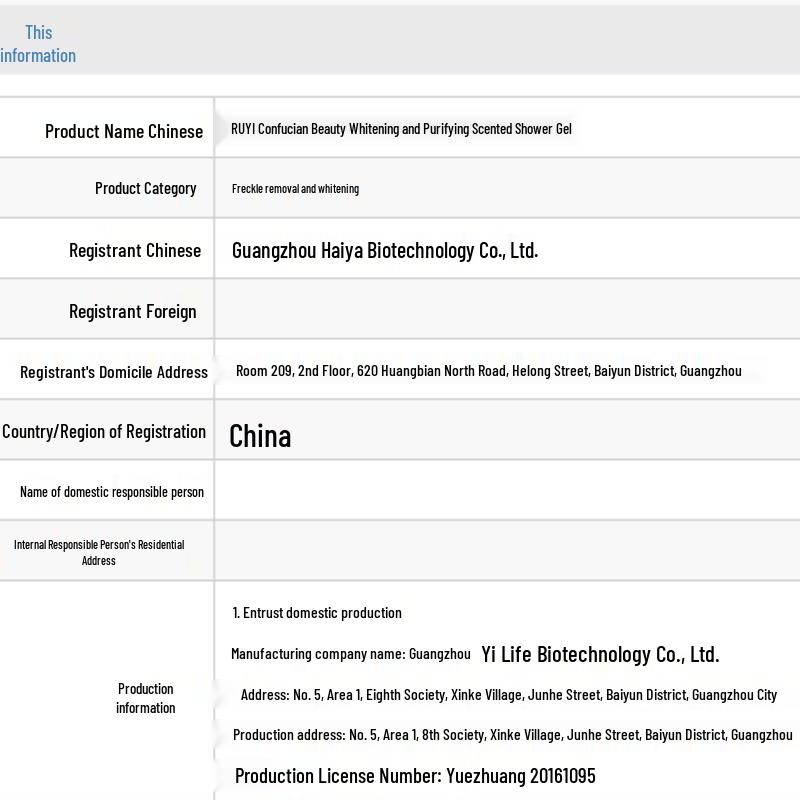This screenshot has height=800, width=800.
Task: Click 'Name of domestic responsible person' label
Action: tap(112, 492)
